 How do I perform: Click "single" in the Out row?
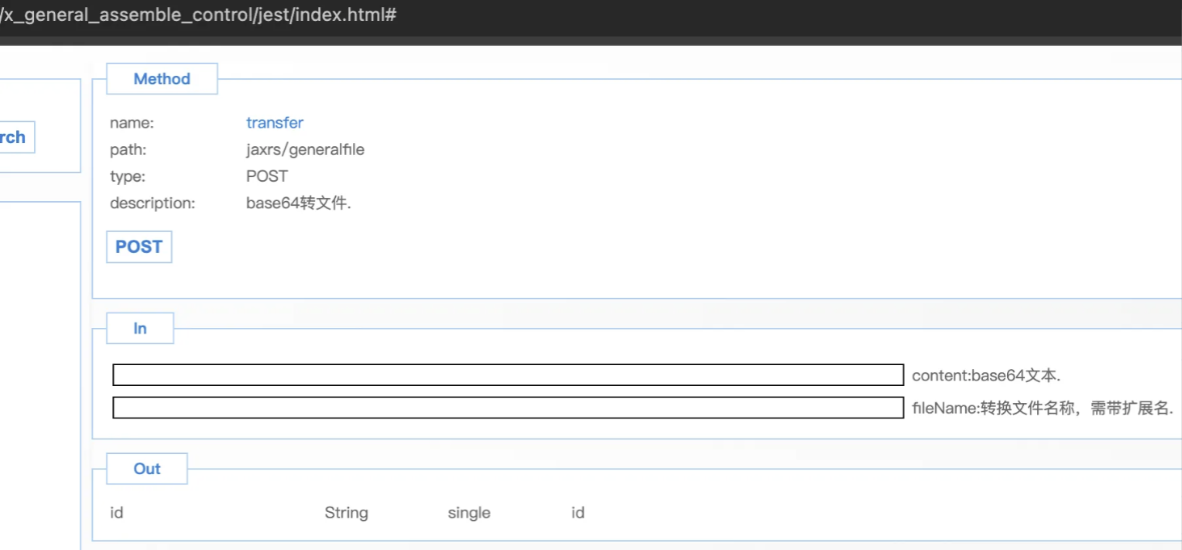click(x=469, y=513)
